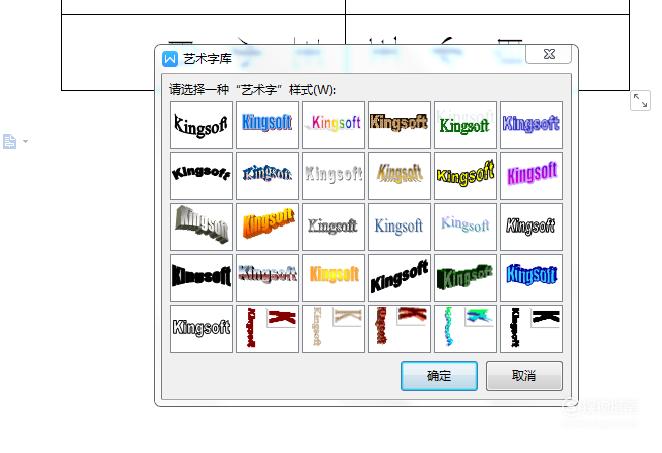Select the plain steel-blue serif Kingsoft style

tap(399, 227)
